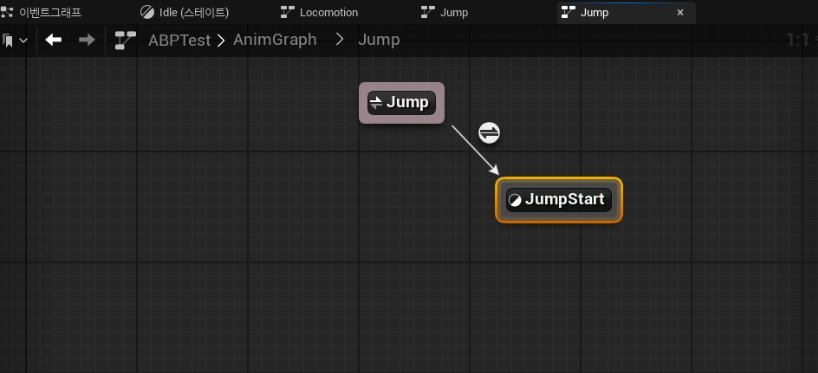Expand the chevron between AnimGraph and Jump

click(340, 40)
